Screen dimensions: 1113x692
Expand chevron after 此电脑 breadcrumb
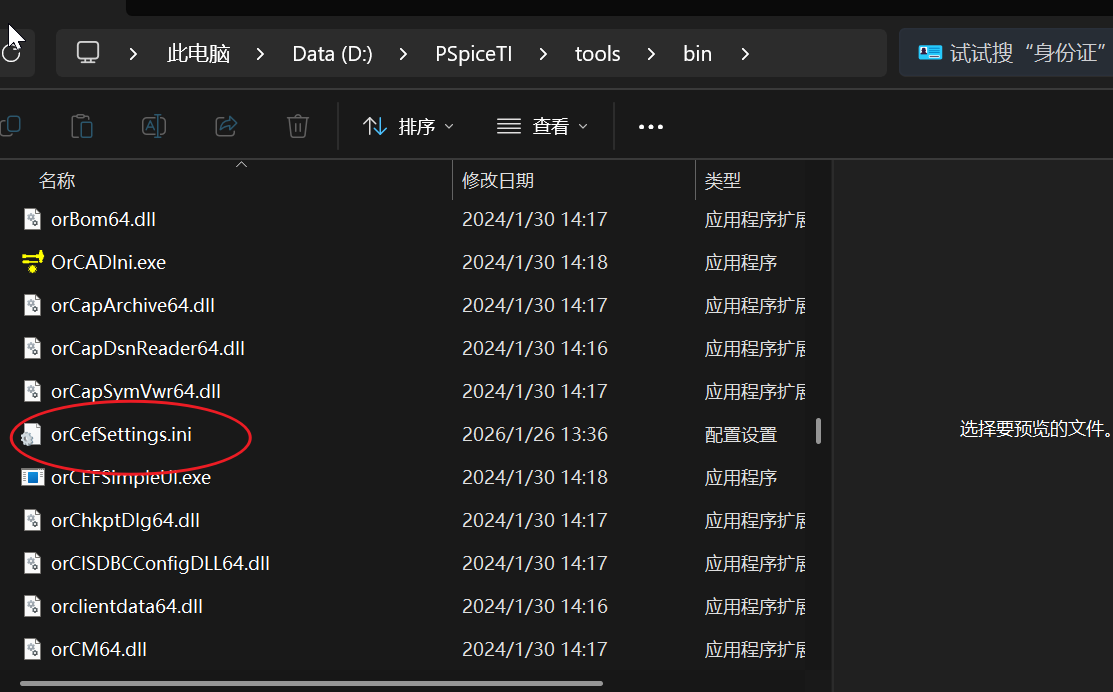[260, 54]
